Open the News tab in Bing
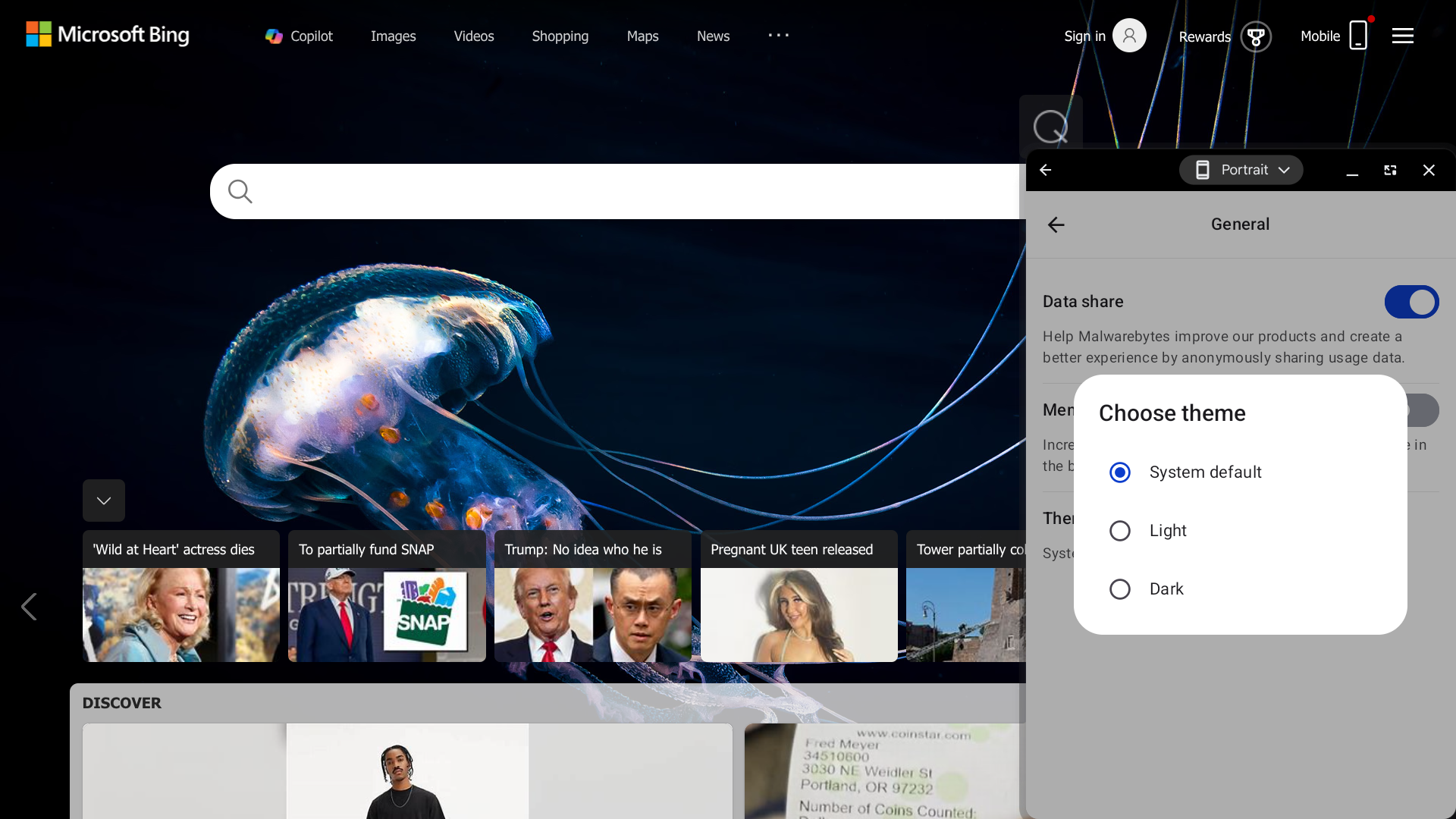Viewport: 1456px width, 819px height. point(714,36)
